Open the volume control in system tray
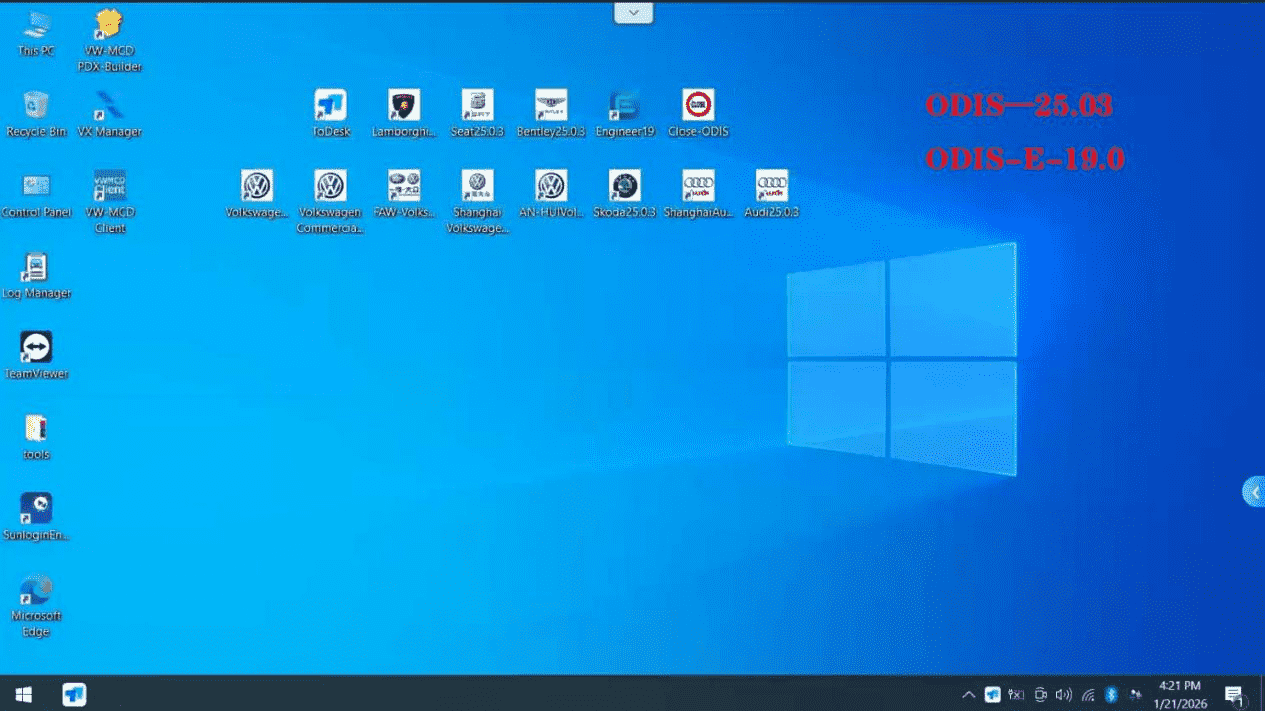Image resolution: width=1265 pixels, height=711 pixels. click(x=1063, y=695)
